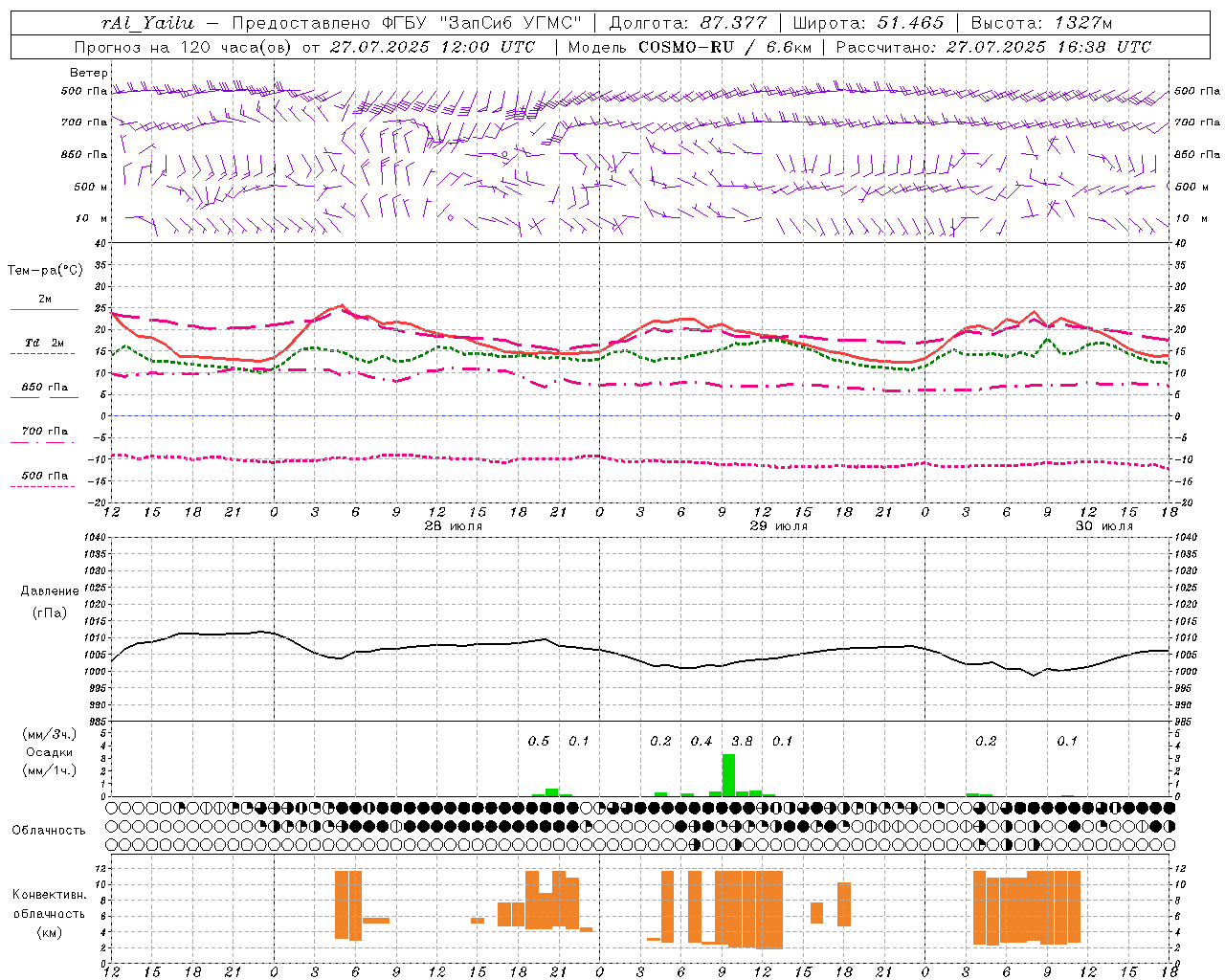1225x980 pixels.
Task: Click the Td 2м legend entry
Action: tap(45, 343)
